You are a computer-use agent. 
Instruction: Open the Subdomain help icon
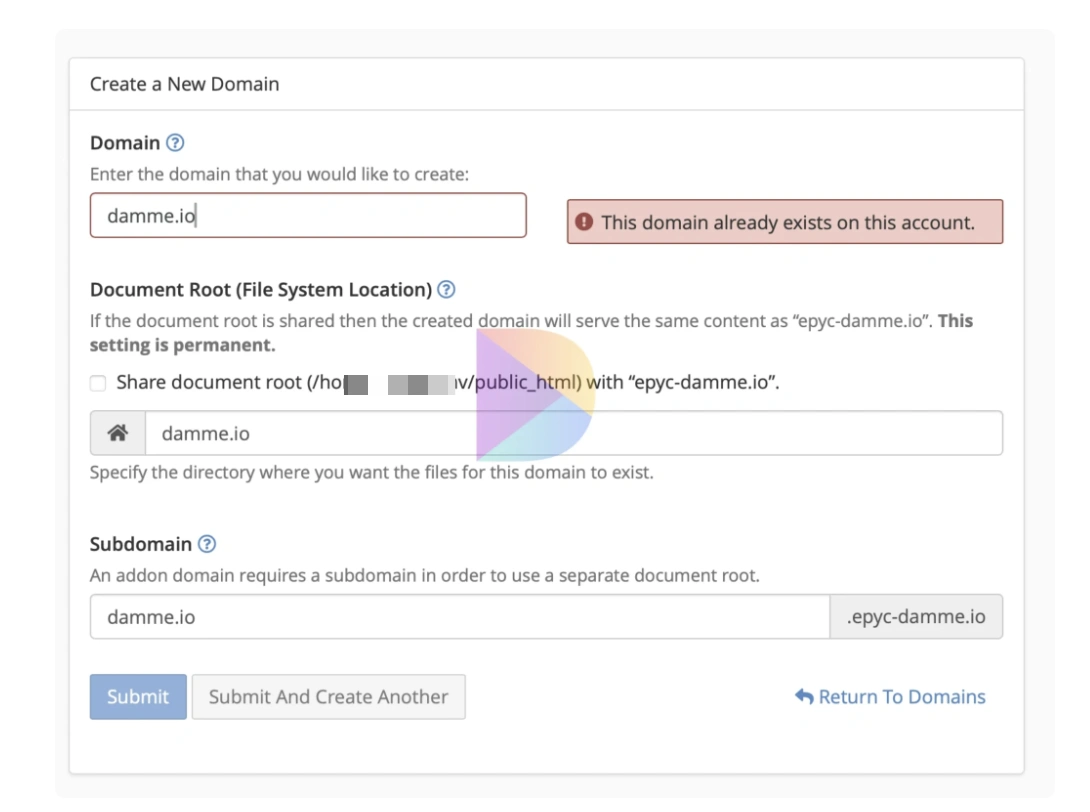207,544
